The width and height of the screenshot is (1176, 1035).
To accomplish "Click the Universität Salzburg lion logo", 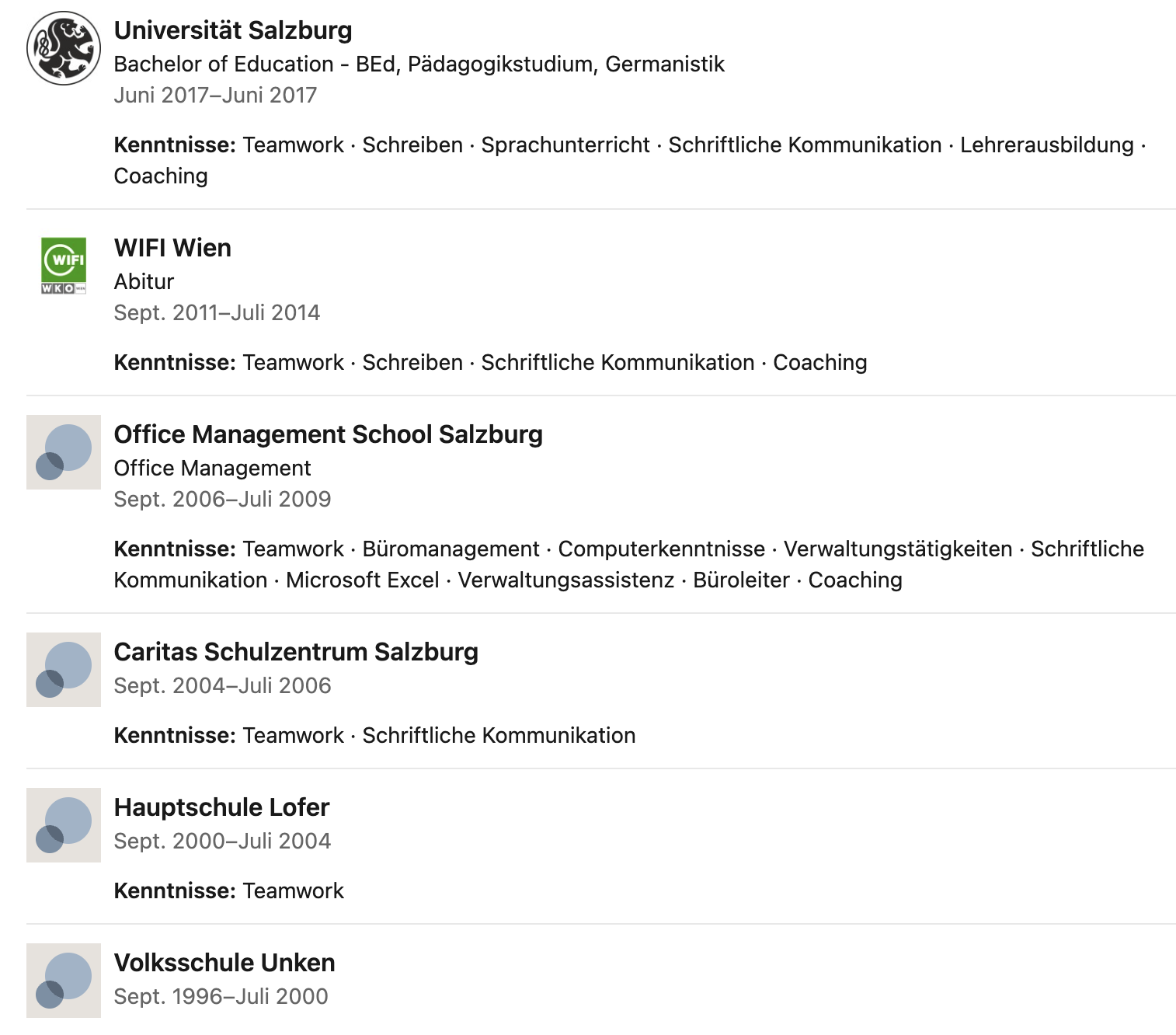I will coord(64,48).
